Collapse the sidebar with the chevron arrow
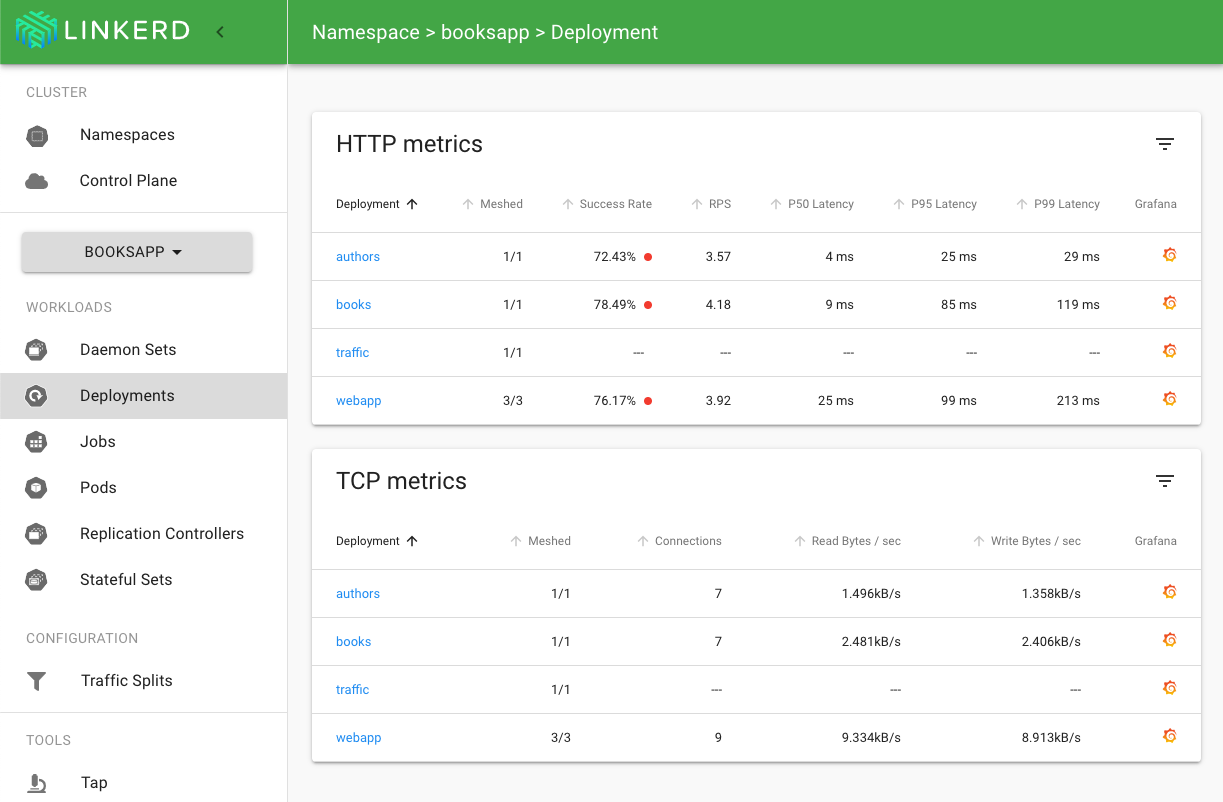The width and height of the screenshot is (1223, 802). [220, 32]
